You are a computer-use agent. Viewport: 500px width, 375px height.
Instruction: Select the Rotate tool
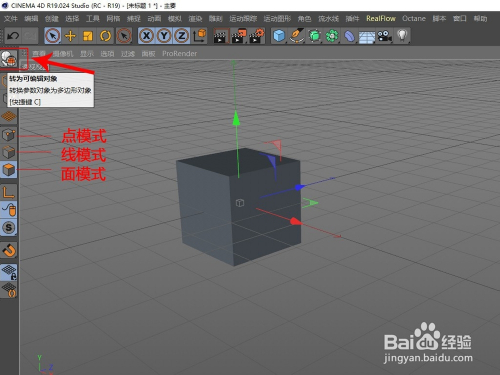click(105, 36)
